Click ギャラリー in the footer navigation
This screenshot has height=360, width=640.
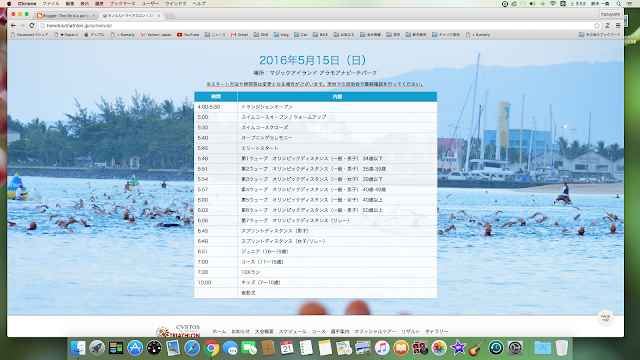click(x=437, y=331)
